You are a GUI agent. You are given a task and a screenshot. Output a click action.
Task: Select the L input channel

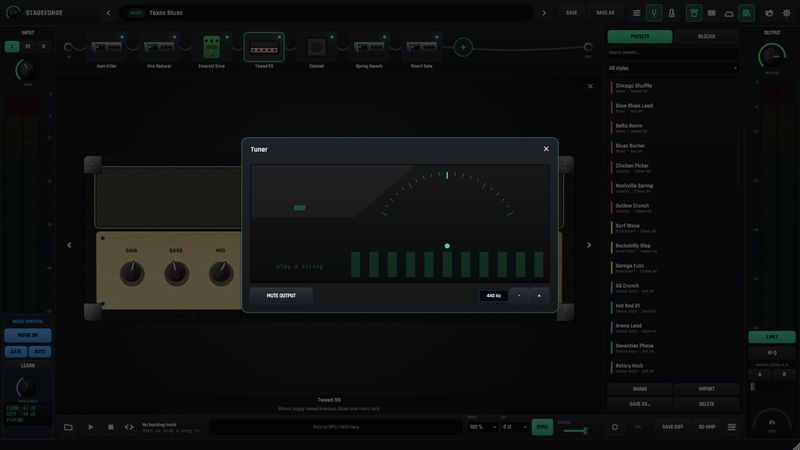click(12, 46)
